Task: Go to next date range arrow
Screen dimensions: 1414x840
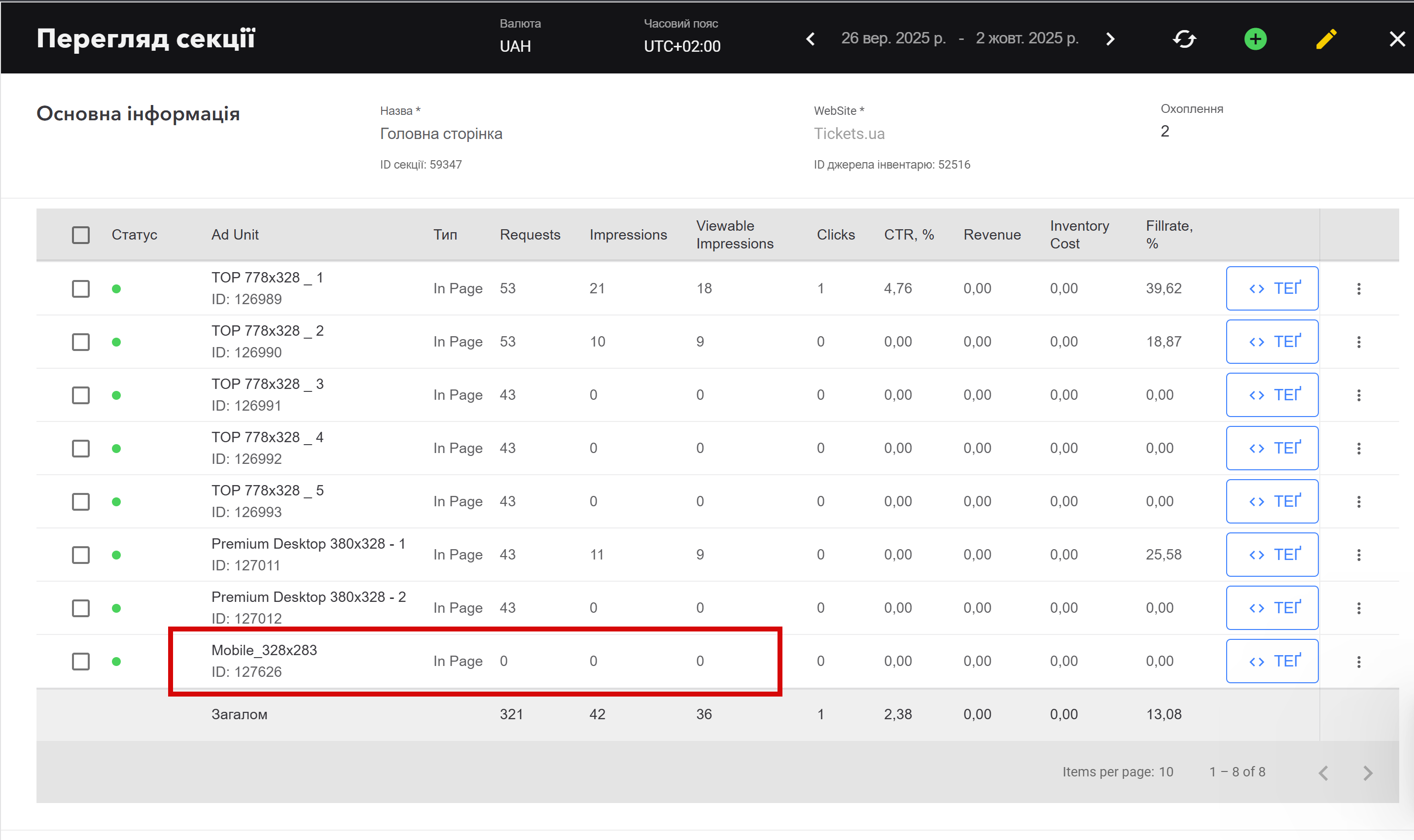Action: pyautogui.click(x=1110, y=39)
